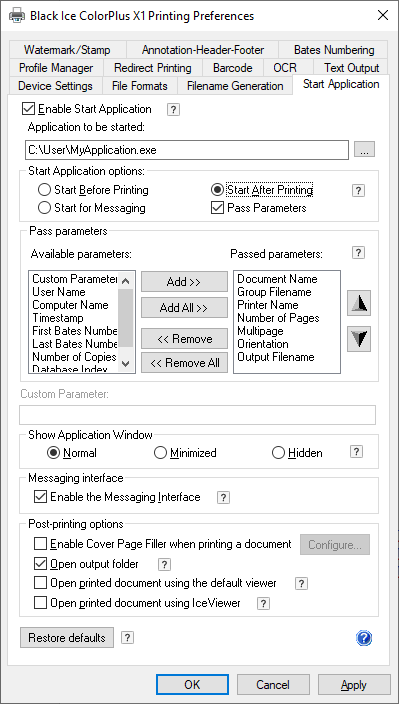The height and width of the screenshot is (704, 399).
Task: Choose Minimized for the application window
Action: (x=160, y=453)
